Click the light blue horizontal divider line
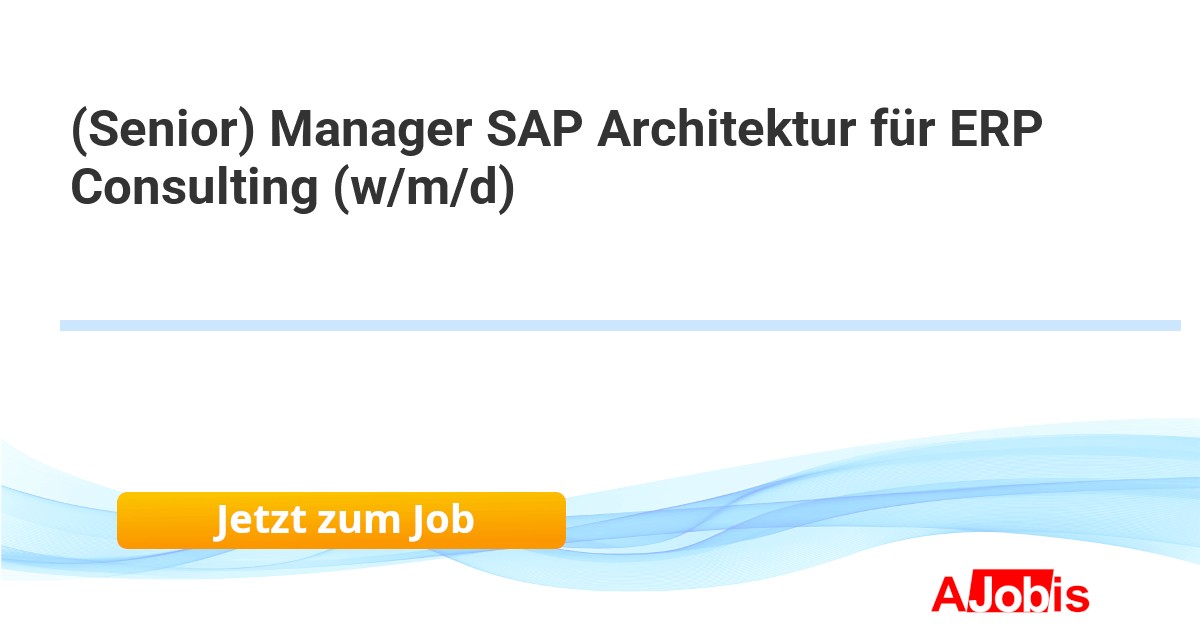This screenshot has width=1200, height=630. pos(620,325)
